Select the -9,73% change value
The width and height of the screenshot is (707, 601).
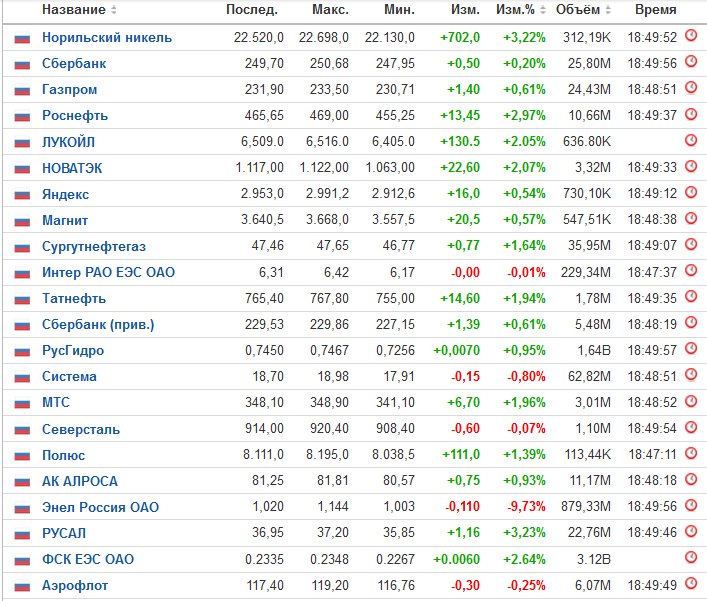526,506
